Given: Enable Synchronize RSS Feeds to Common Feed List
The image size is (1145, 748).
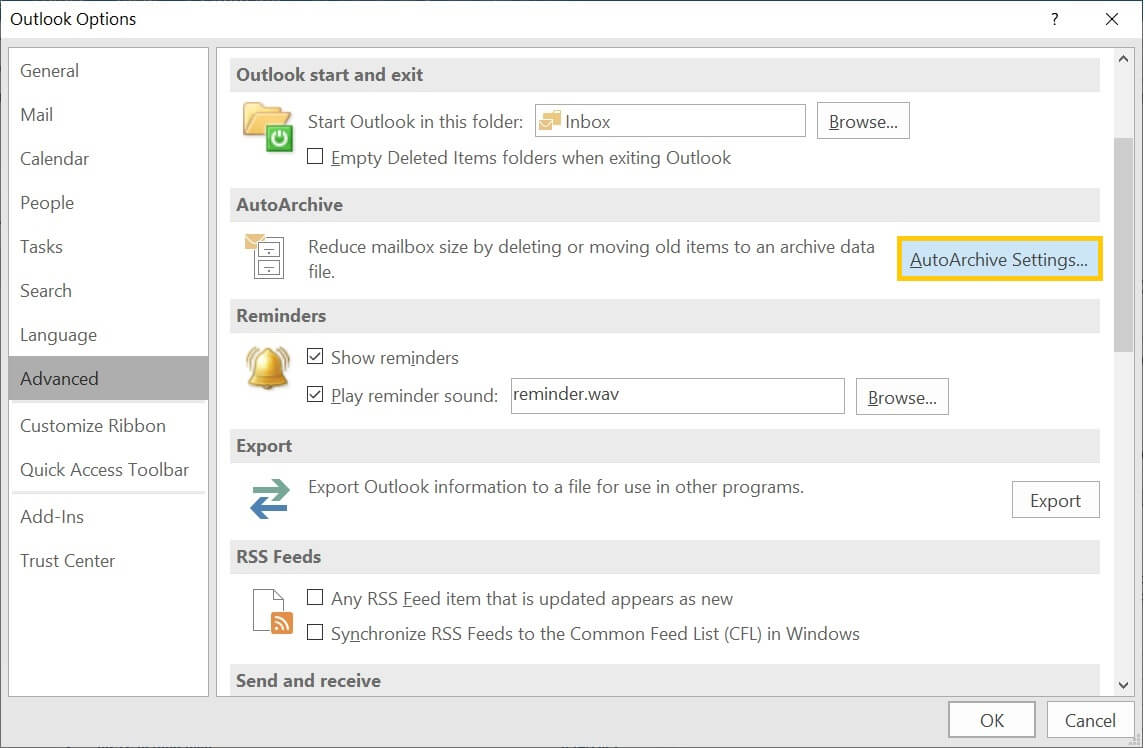Looking at the screenshot, I should tap(315, 633).
